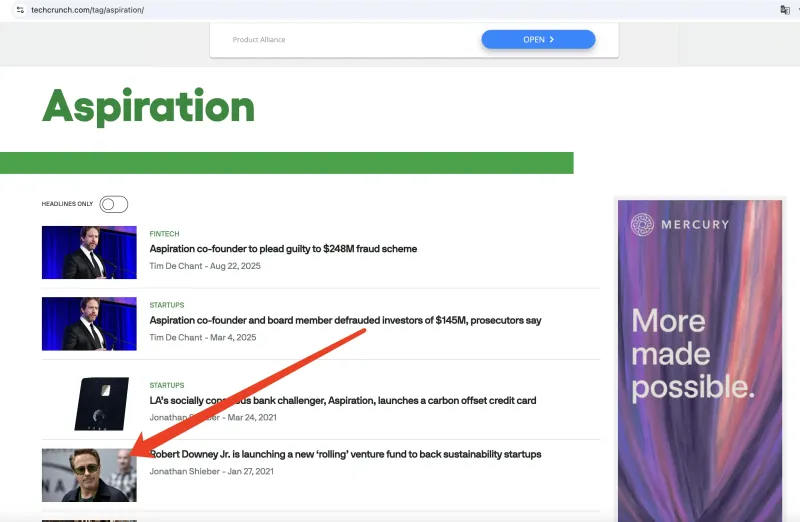Click Tim De Chant on the Aug 22, 2025 article
This screenshot has height=522, width=800.
point(175,266)
